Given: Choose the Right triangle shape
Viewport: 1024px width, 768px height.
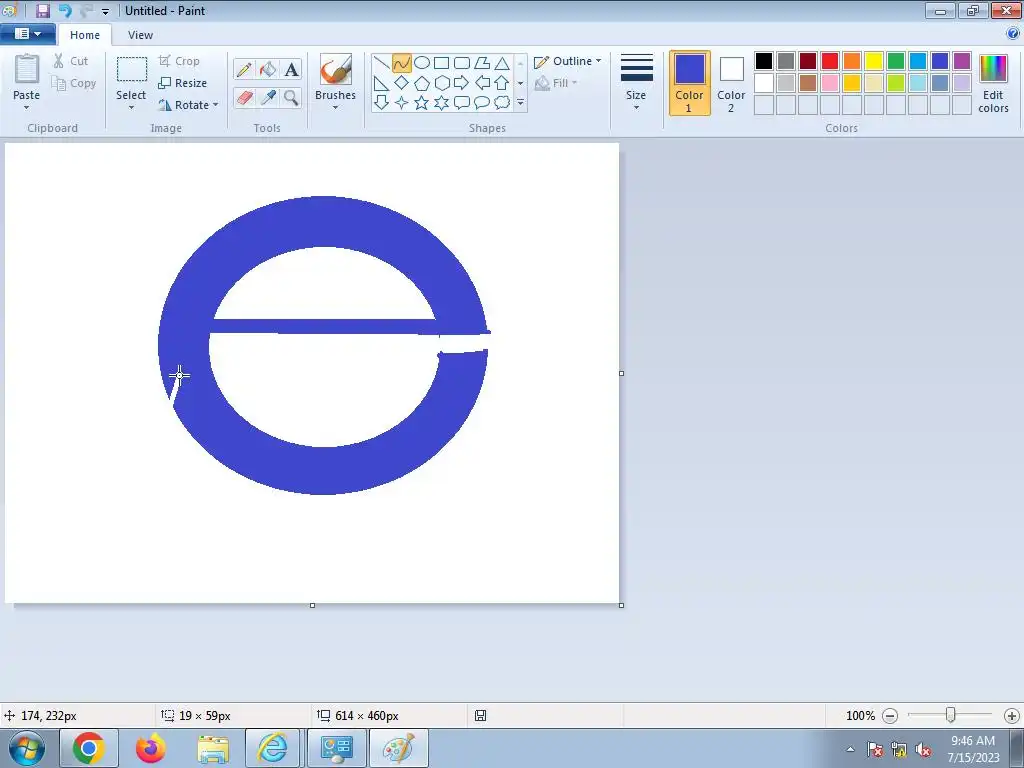Looking at the screenshot, I should tap(382, 83).
